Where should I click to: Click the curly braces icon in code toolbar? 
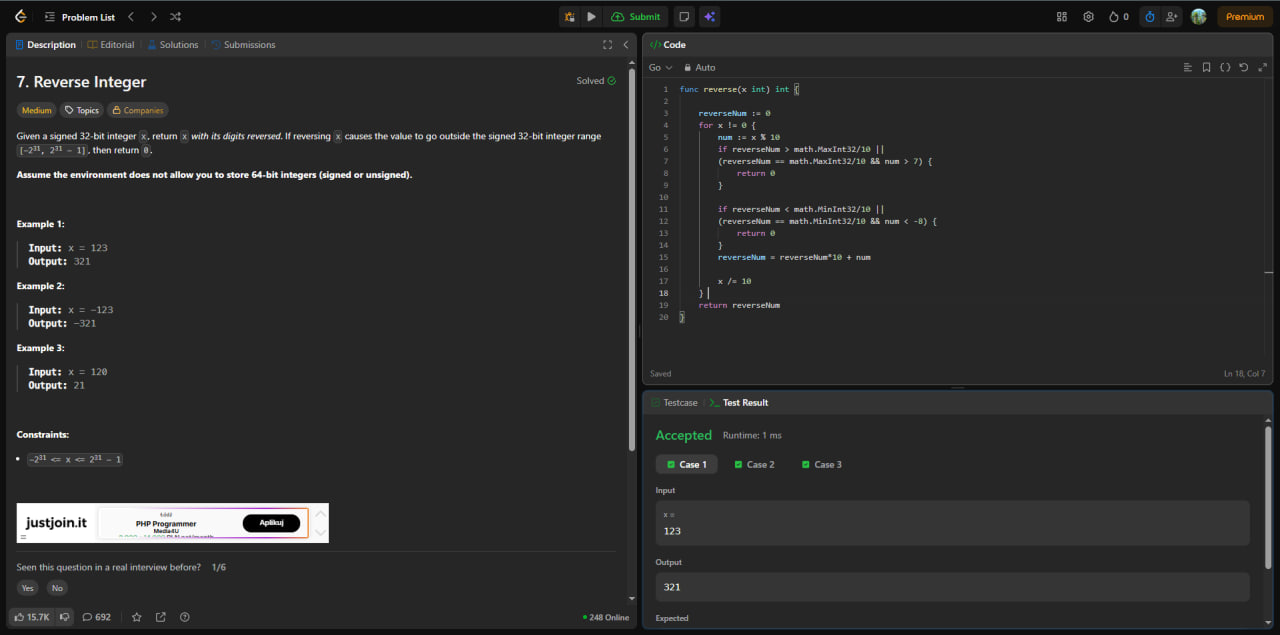coord(1225,67)
